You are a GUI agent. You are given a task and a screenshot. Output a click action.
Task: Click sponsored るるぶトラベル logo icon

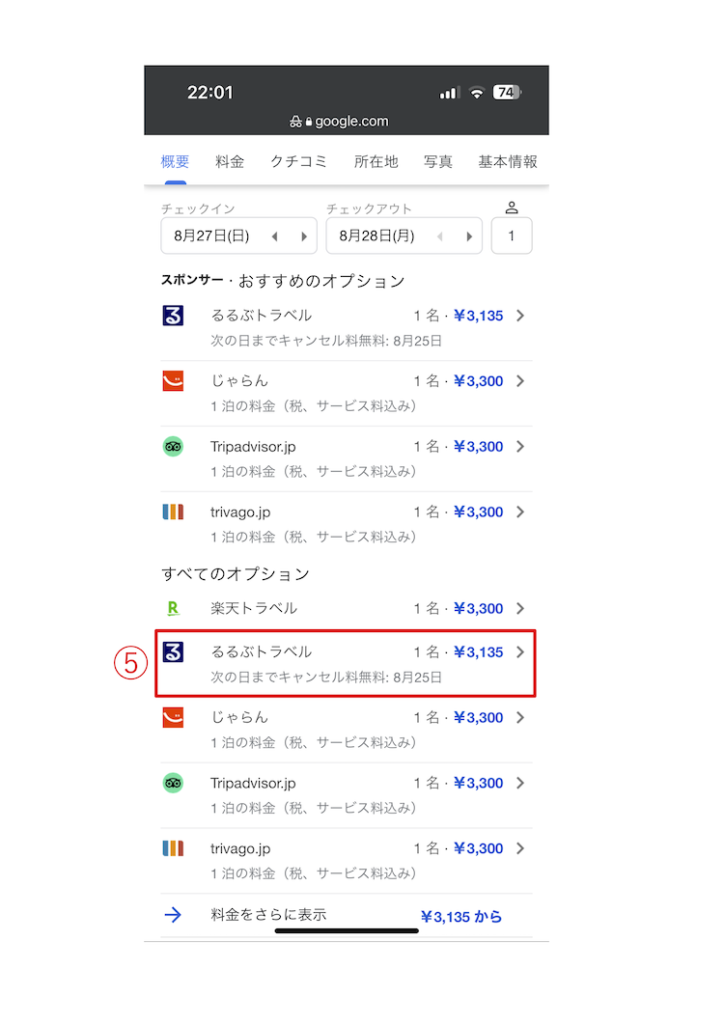tap(173, 315)
